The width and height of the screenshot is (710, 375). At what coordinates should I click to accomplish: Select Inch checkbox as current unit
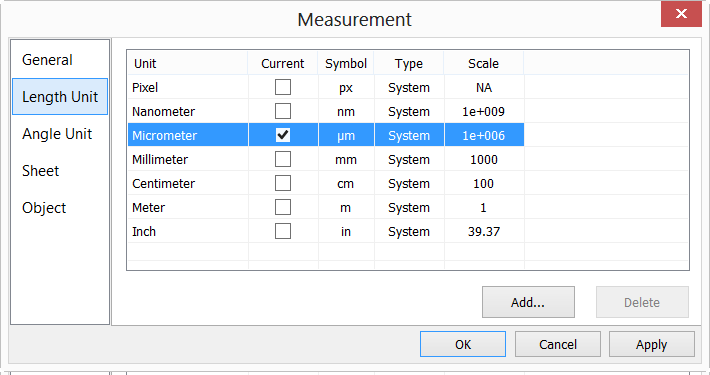pyautogui.click(x=283, y=231)
